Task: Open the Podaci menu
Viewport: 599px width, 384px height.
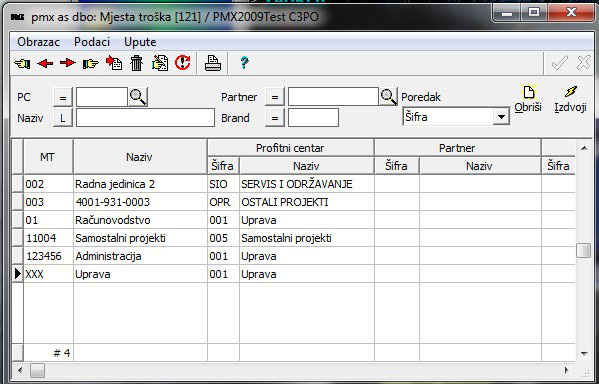Action: coord(92,42)
